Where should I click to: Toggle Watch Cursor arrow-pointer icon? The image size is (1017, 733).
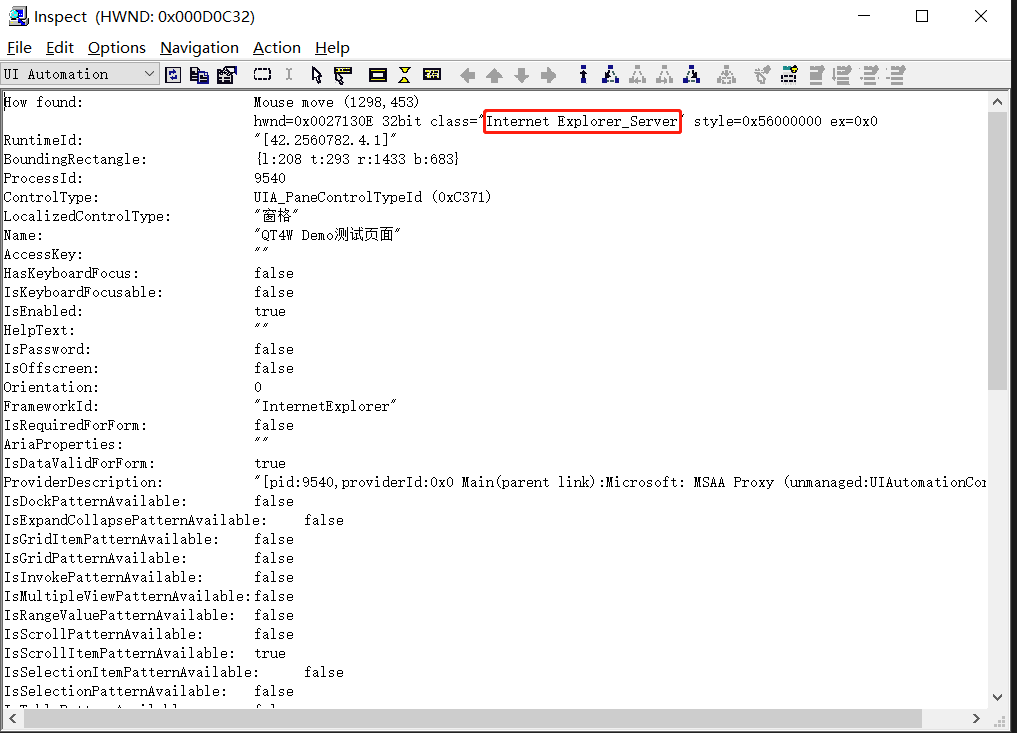point(316,75)
